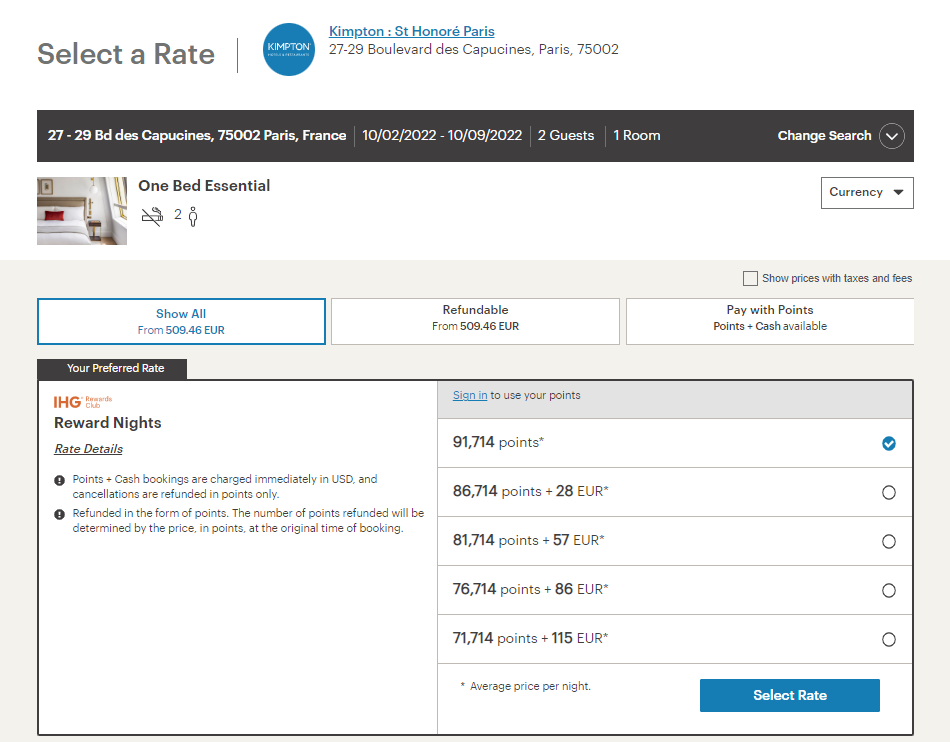Viewport: 950px width, 742px height.
Task: Click the Kimpton hotel logo
Action: click(x=288, y=50)
